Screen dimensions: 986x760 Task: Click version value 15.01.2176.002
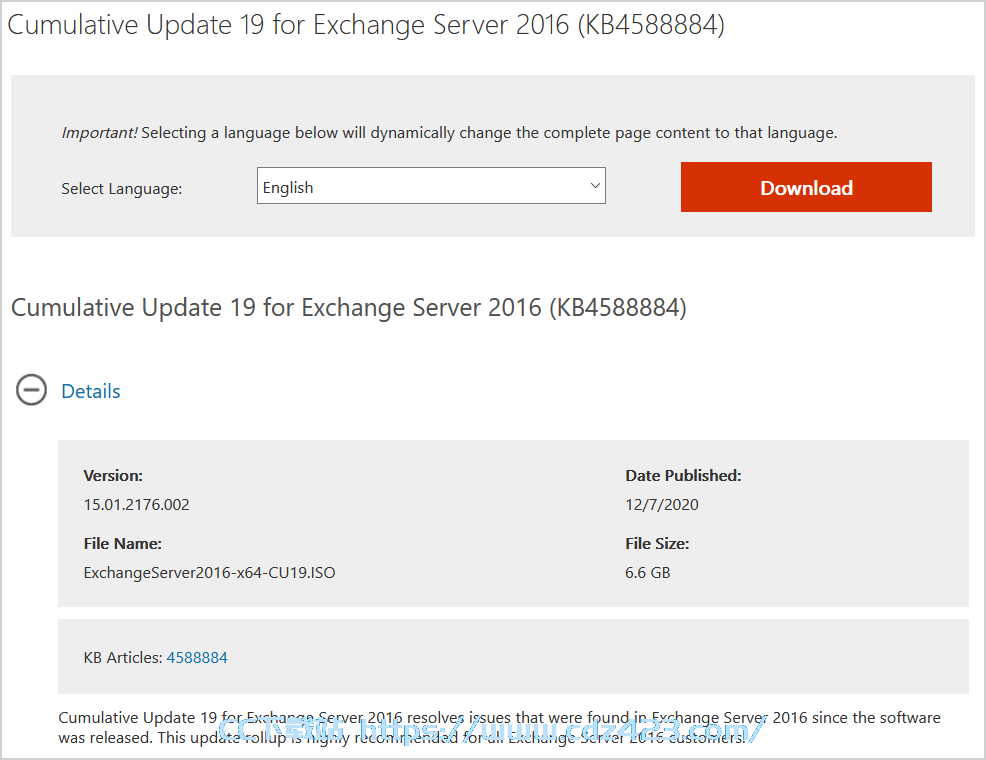click(x=136, y=505)
